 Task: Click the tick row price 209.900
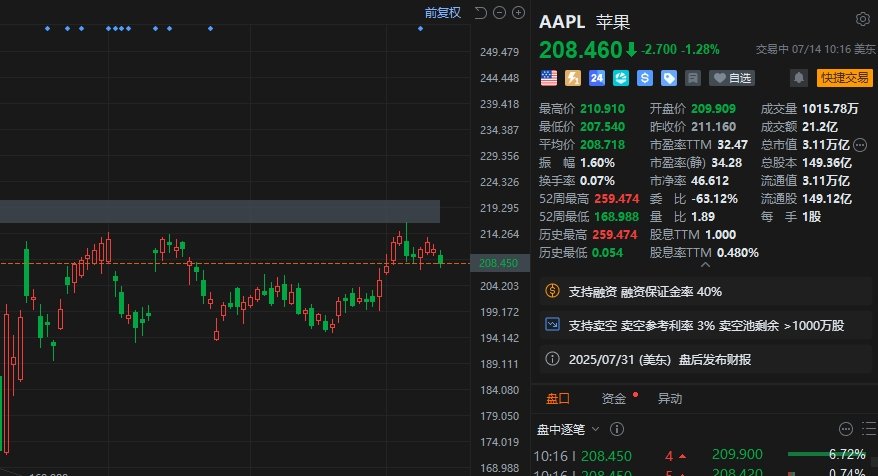pos(737,454)
